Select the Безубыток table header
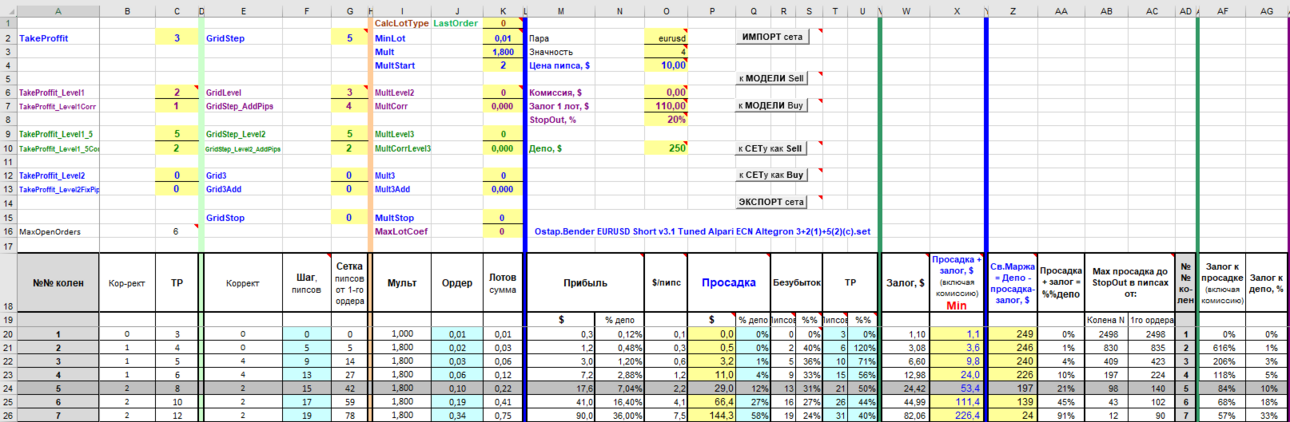 click(x=796, y=283)
